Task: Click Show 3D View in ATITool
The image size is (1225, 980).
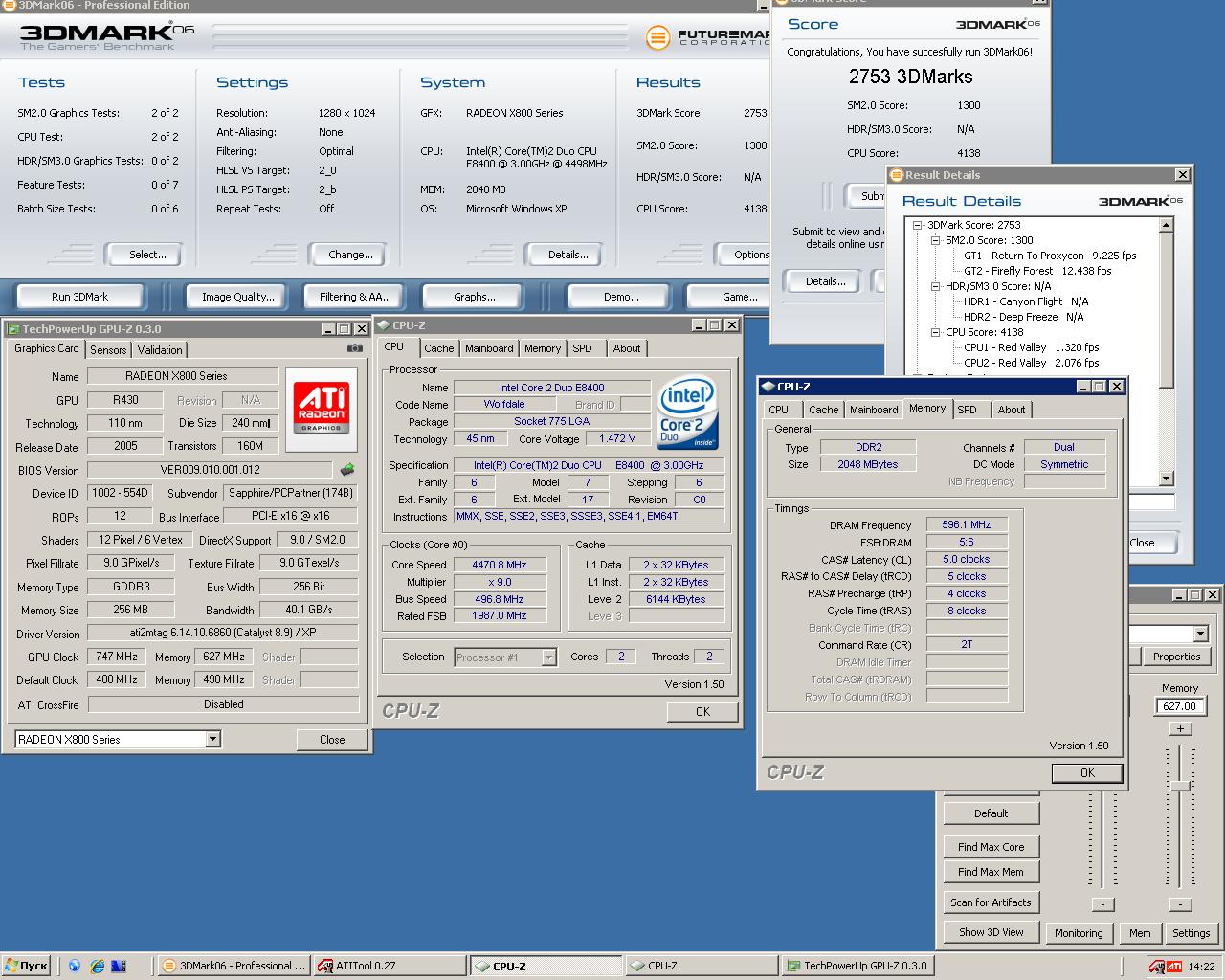Action: tap(991, 932)
